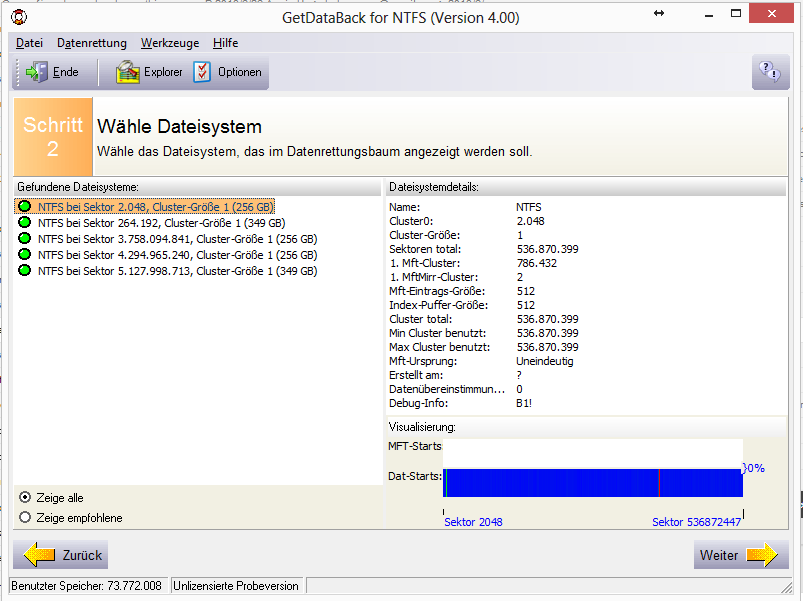Click Unlizensierte Probeversion status bar entry
Screen dimensions: 803x601
click(x=236, y=586)
